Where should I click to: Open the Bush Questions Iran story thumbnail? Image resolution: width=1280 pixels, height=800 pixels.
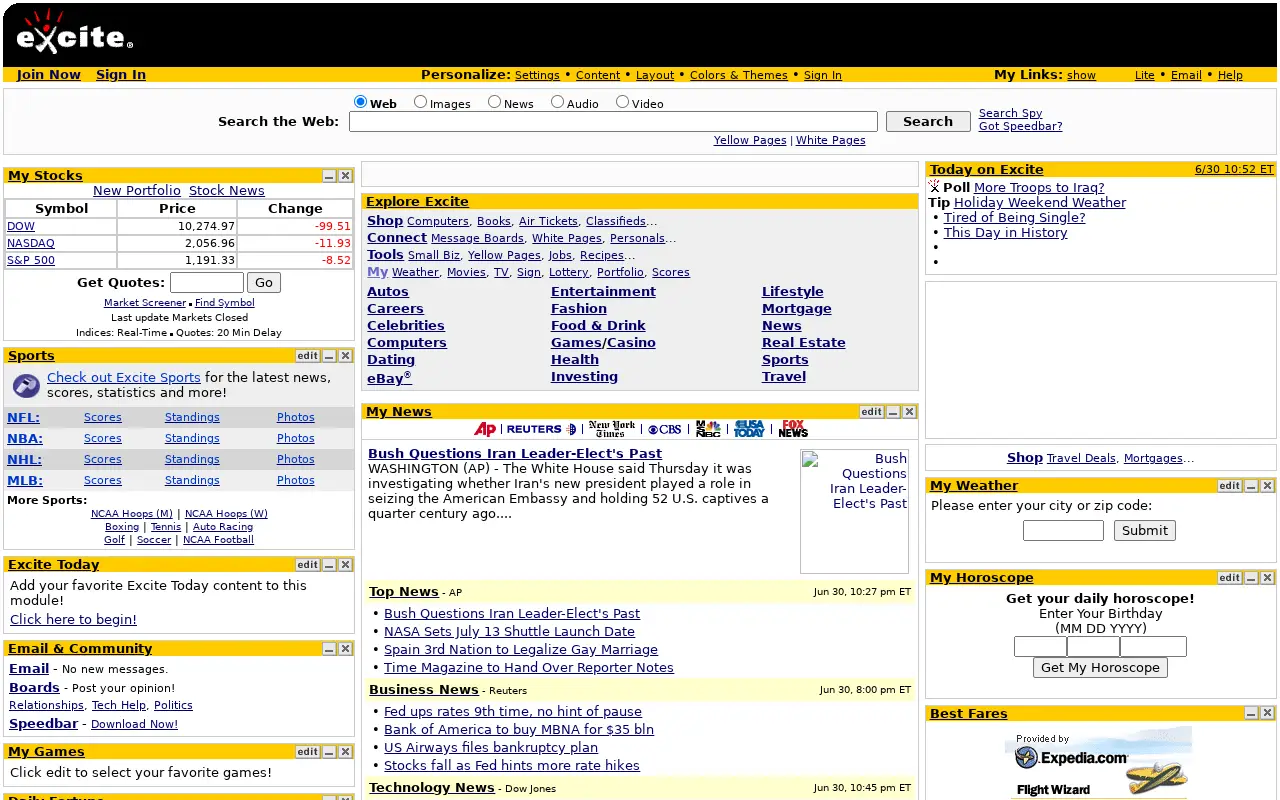tap(855, 511)
